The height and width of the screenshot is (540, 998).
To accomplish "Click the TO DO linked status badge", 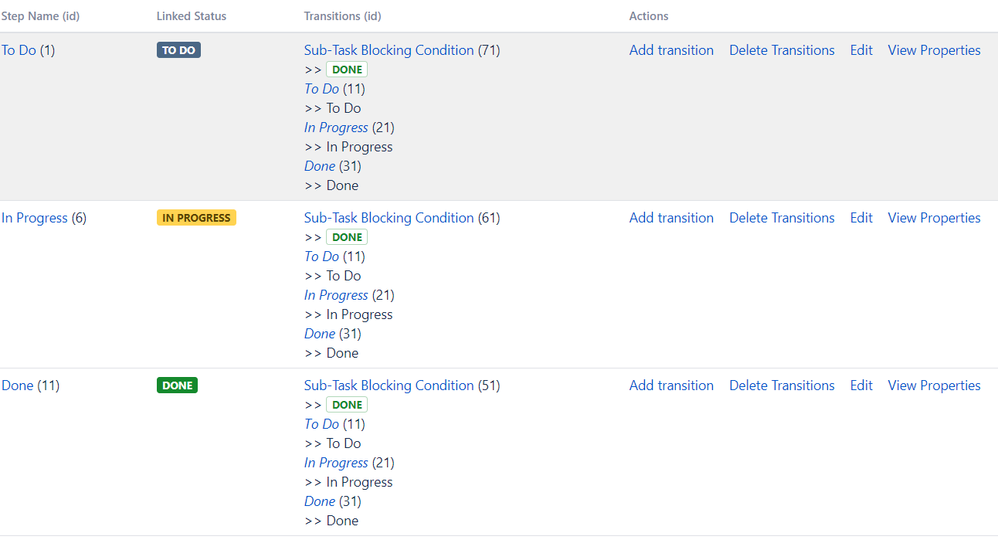I will [x=179, y=50].
